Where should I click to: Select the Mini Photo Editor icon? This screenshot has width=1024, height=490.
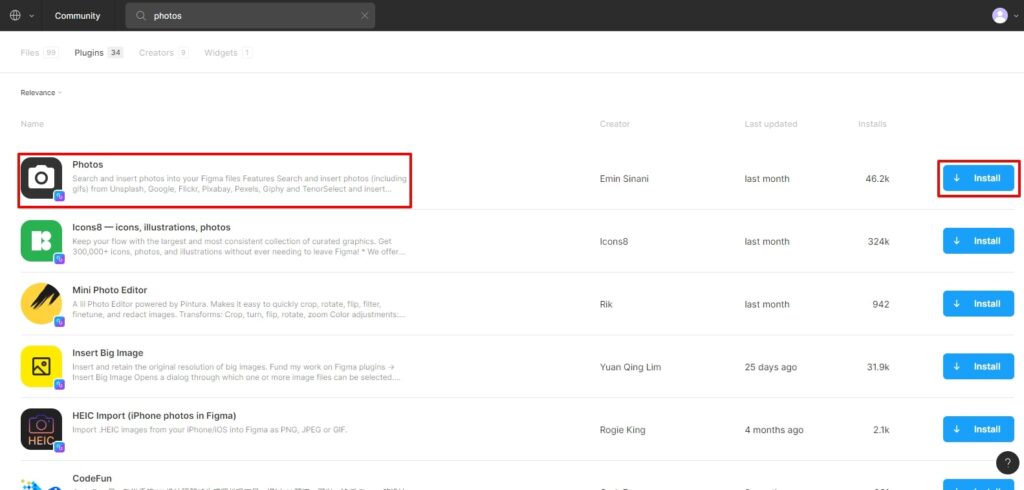click(41, 304)
